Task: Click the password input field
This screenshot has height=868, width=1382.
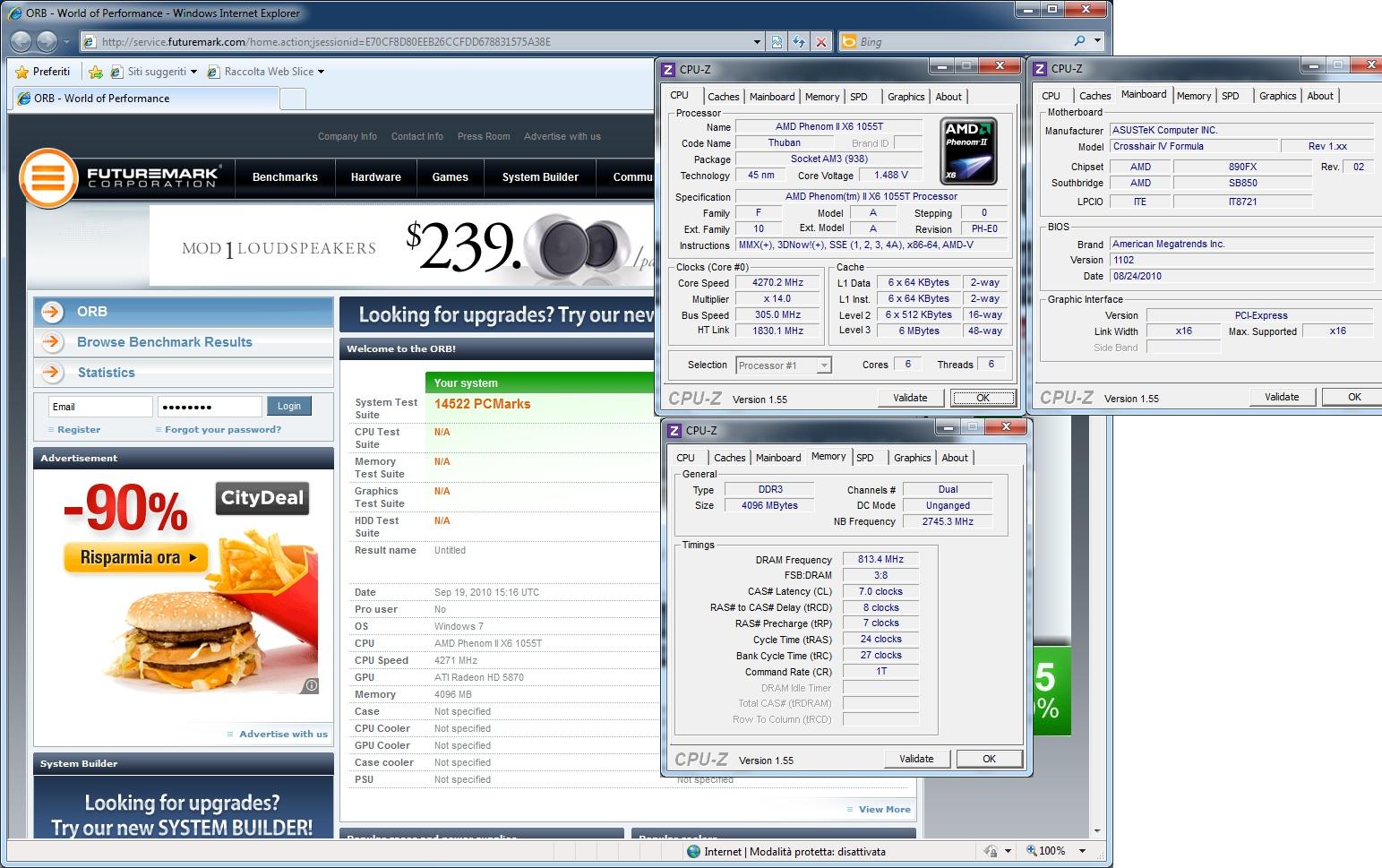Action: [210, 407]
